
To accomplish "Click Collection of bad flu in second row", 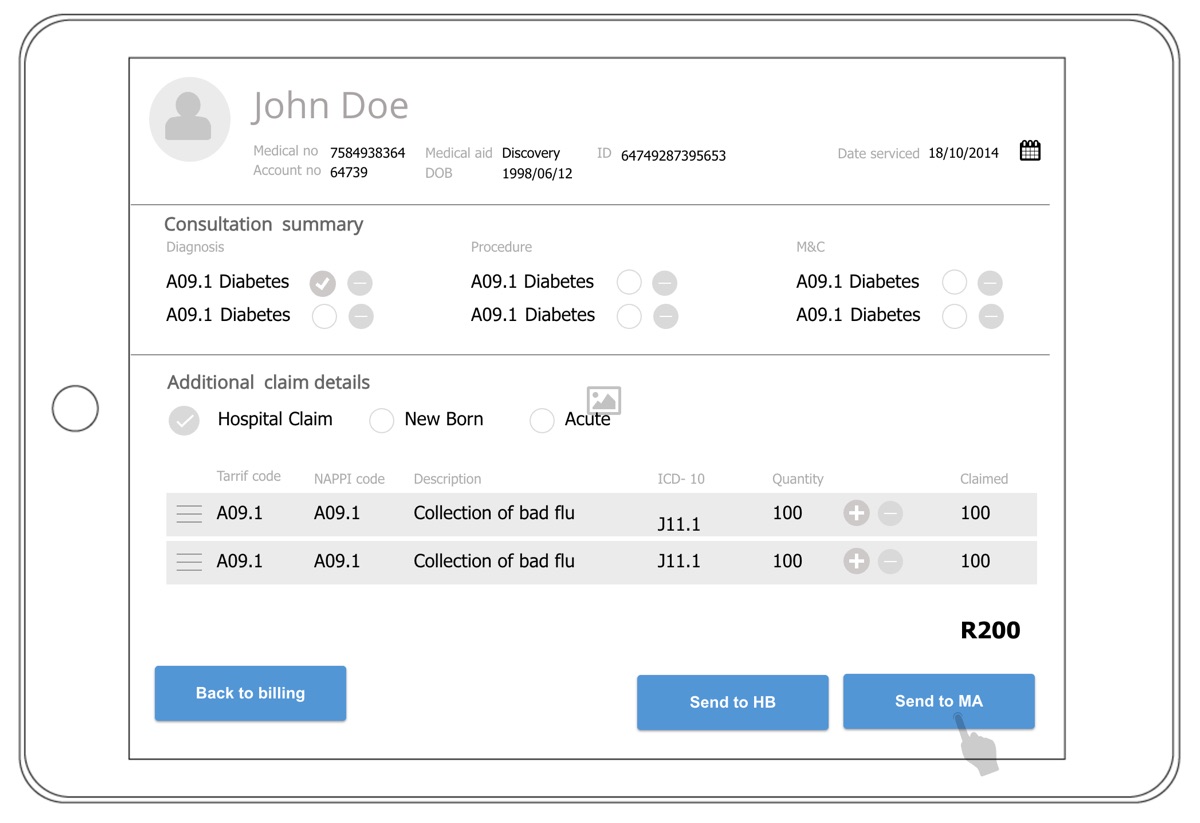I will 494,561.
